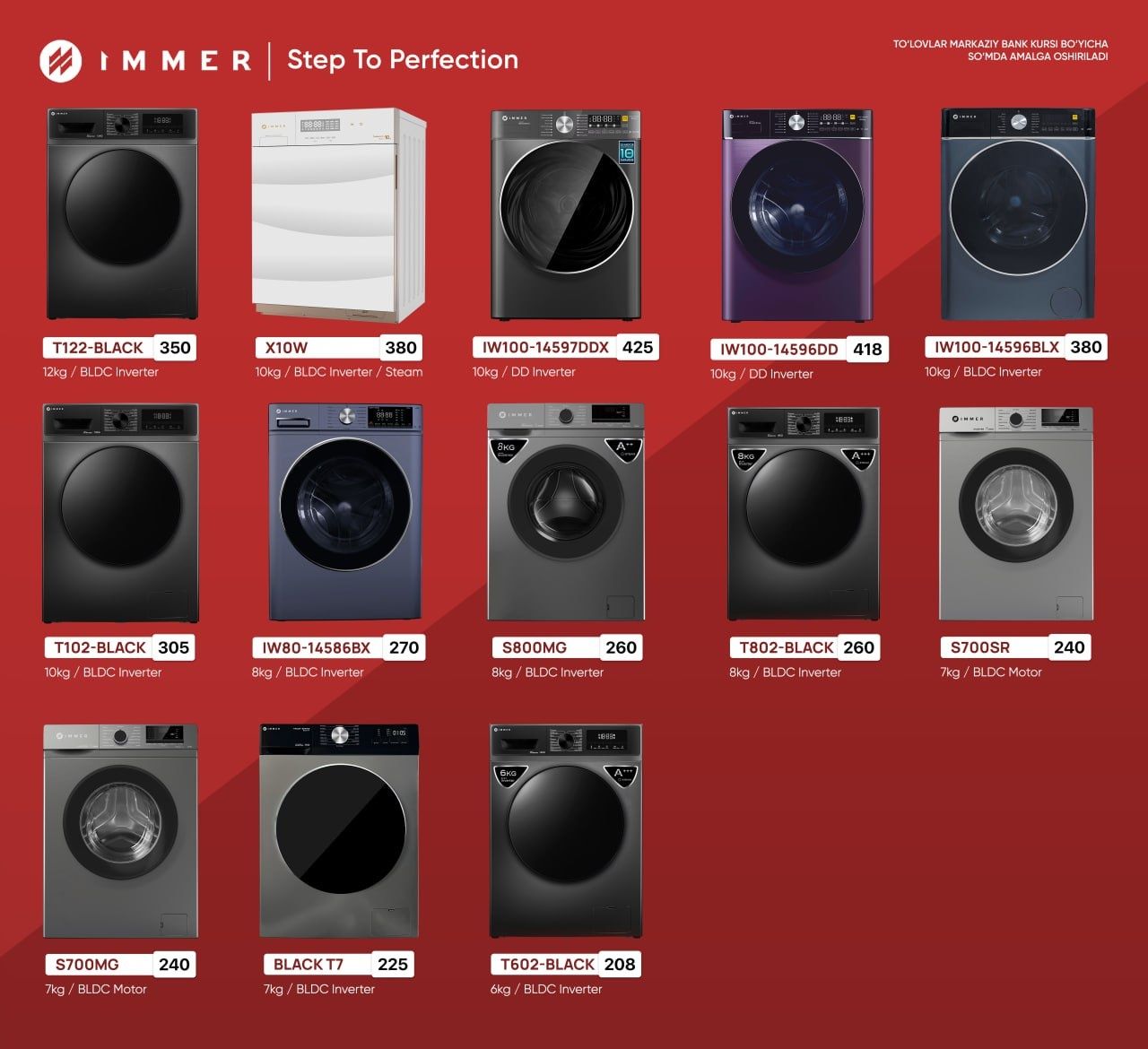Click the 425 price tag
Viewport: 1148px width, 1049px height.
coord(638,347)
